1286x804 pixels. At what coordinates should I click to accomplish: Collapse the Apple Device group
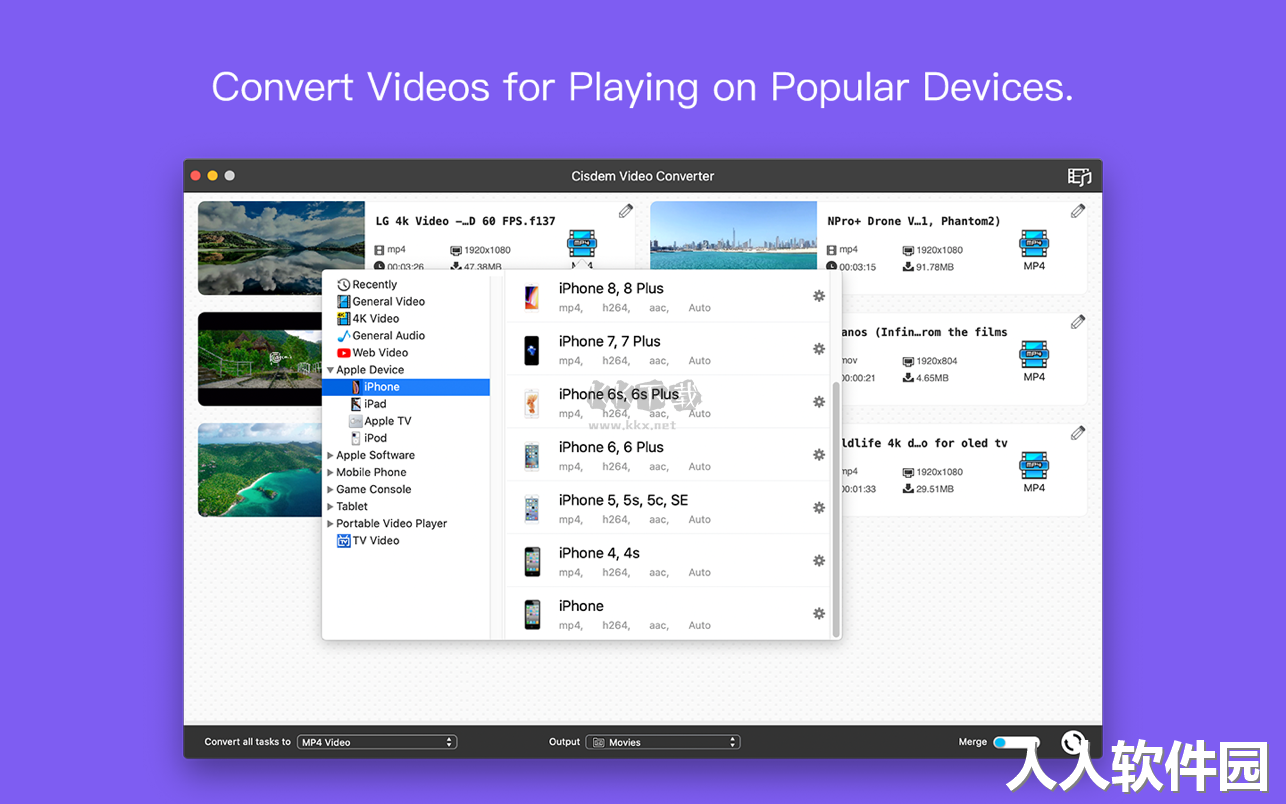click(330, 370)
